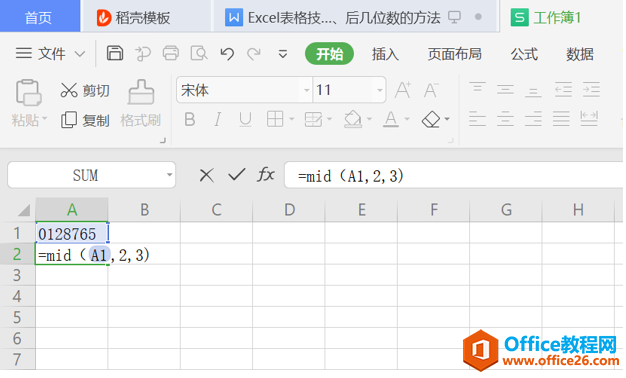This screenshot has width=626, height=378.
Task: Open the Clear eraser dropdown arrow
Action: pyautogui.click(x=447, y=119)
